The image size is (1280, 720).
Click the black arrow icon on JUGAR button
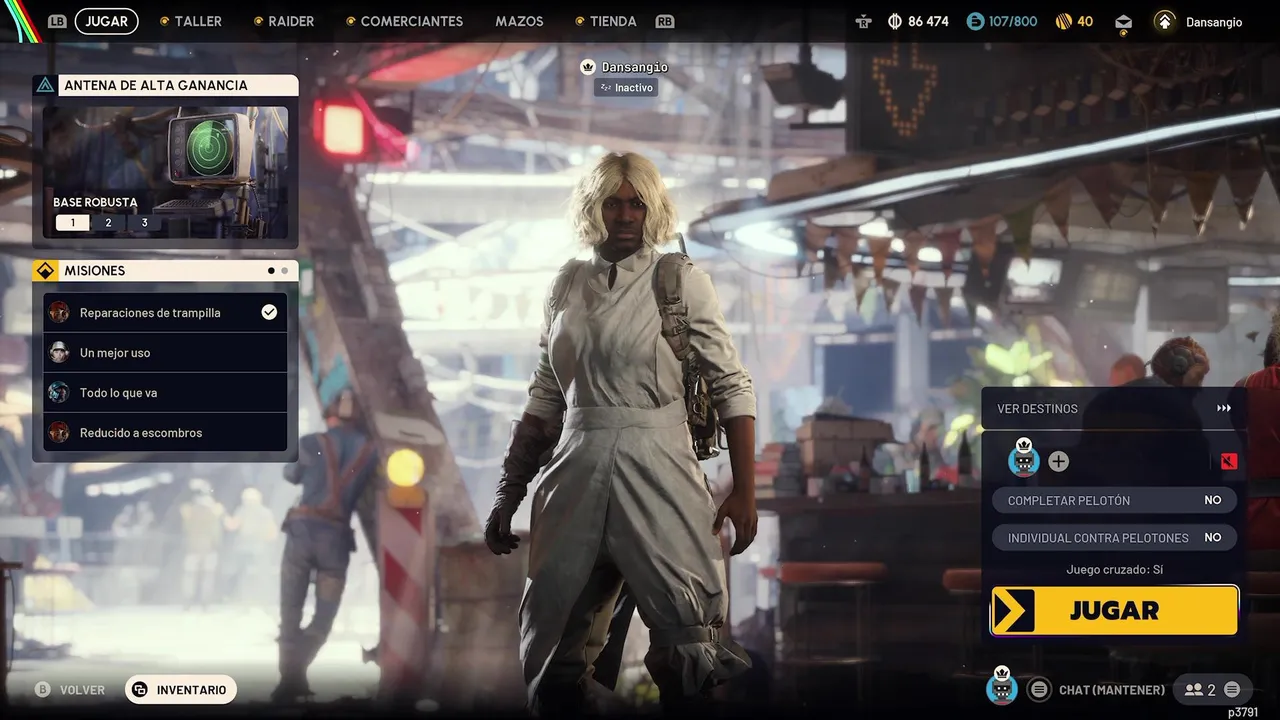click(1014, 610)
